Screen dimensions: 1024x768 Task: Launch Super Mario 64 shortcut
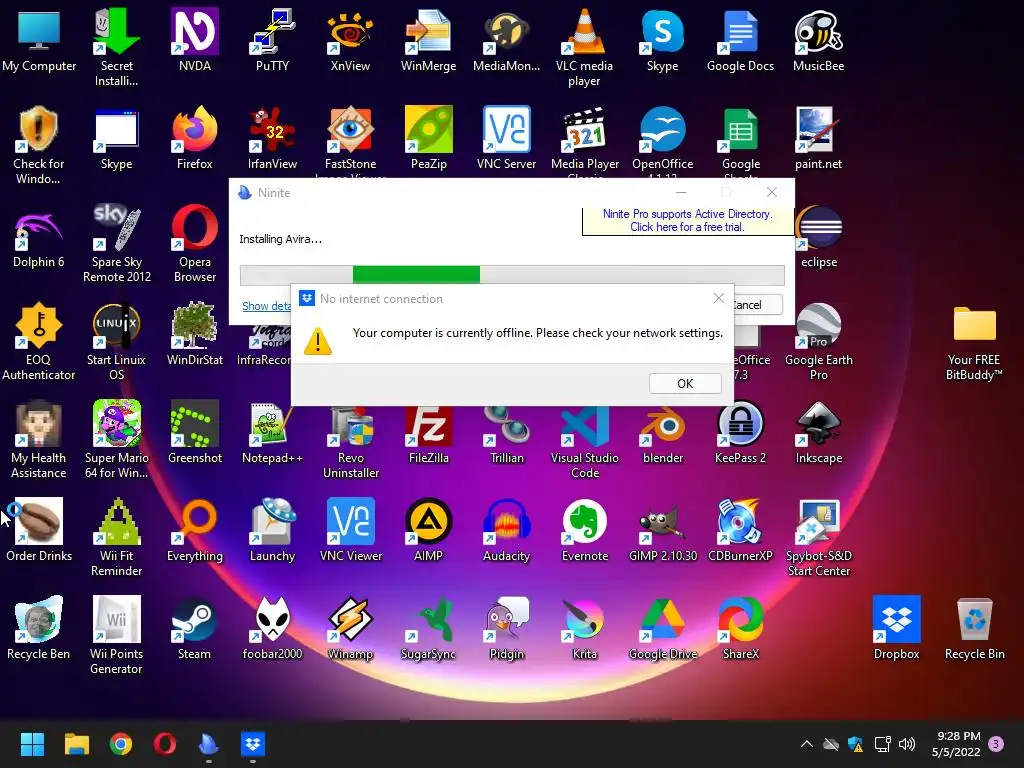(116, 440)
